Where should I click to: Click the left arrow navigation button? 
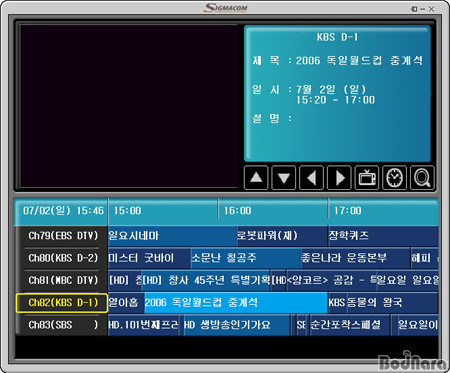click(311, 178)
